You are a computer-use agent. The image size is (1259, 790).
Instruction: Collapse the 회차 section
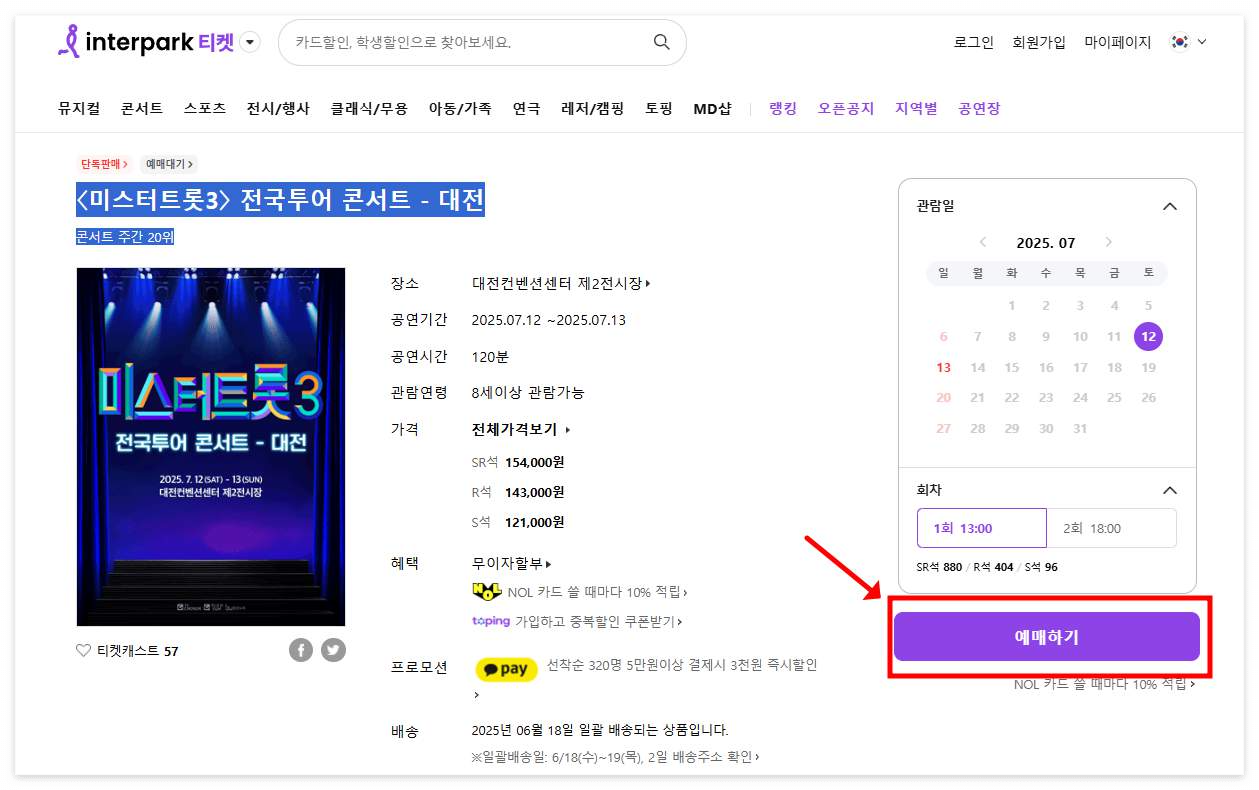[1169, 491]
